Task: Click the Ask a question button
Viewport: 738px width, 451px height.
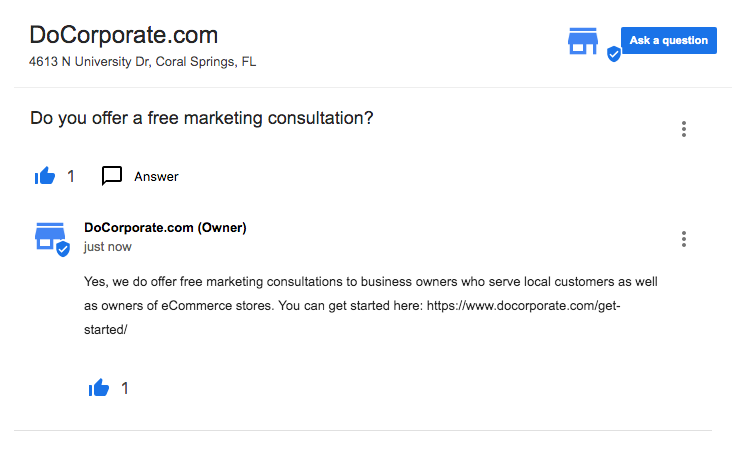Action: 668,40
